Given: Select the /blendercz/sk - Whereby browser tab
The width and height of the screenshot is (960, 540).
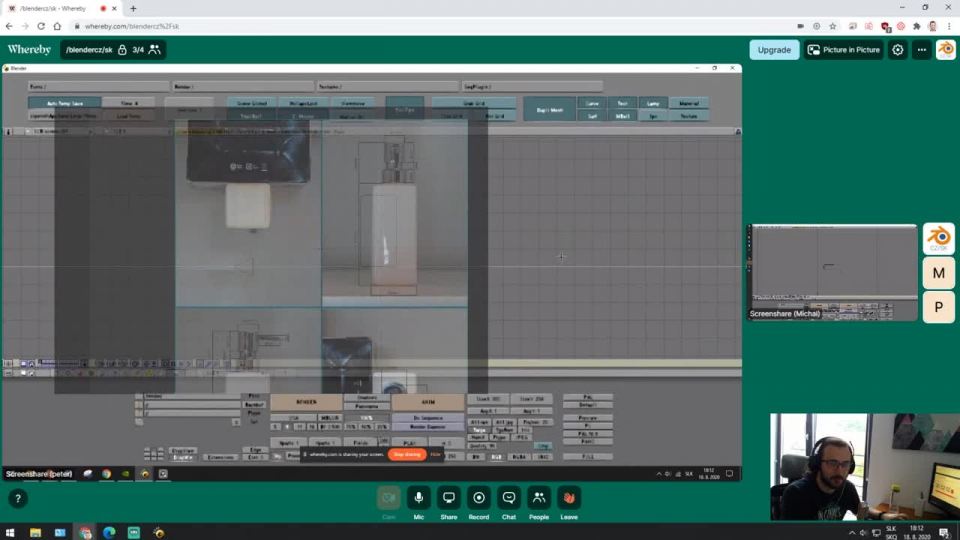Looking at the screenshot, I should (x=61, y=9).
